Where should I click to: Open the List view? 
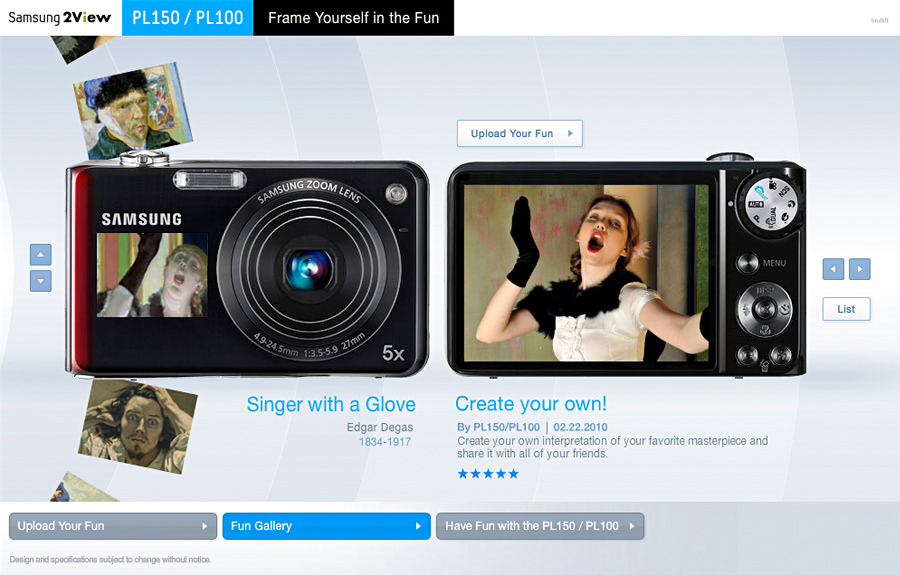click(x=846, y=309)
